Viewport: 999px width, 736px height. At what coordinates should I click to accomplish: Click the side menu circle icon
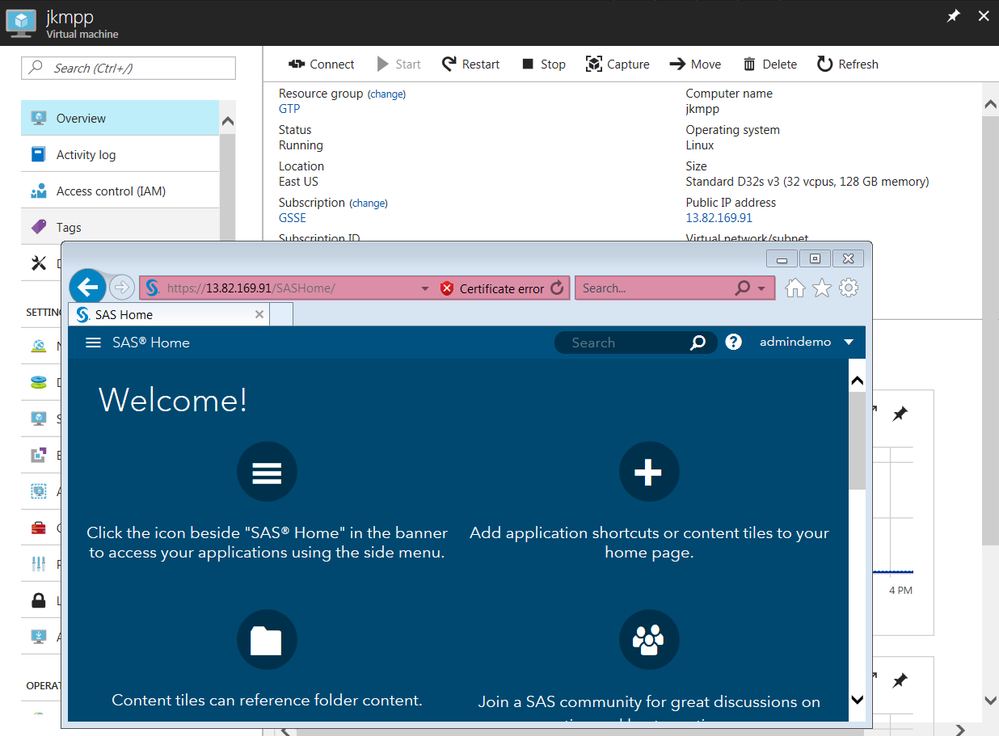click(267, 472)
